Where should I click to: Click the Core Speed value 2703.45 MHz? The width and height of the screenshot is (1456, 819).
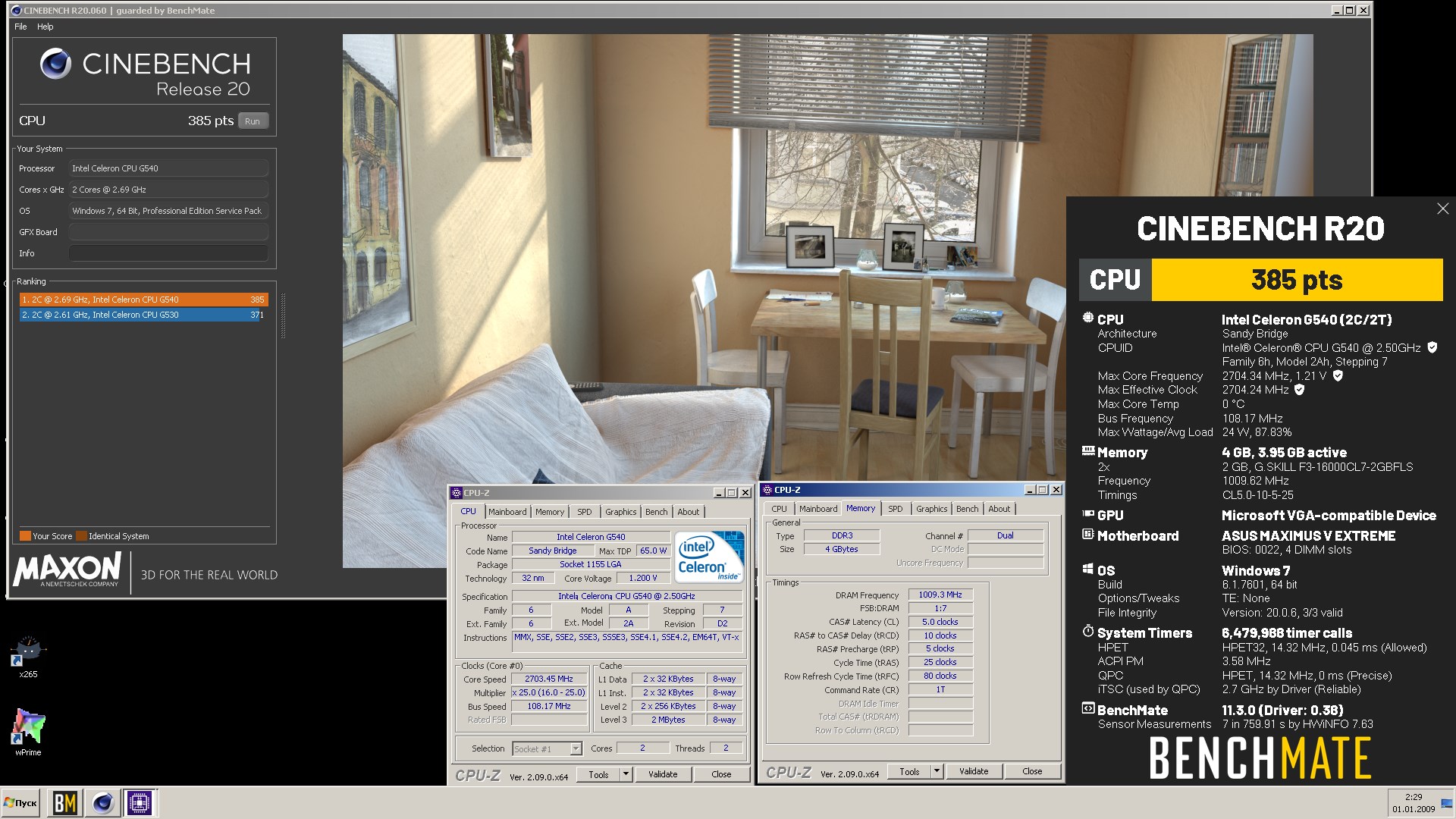point(550,679)
